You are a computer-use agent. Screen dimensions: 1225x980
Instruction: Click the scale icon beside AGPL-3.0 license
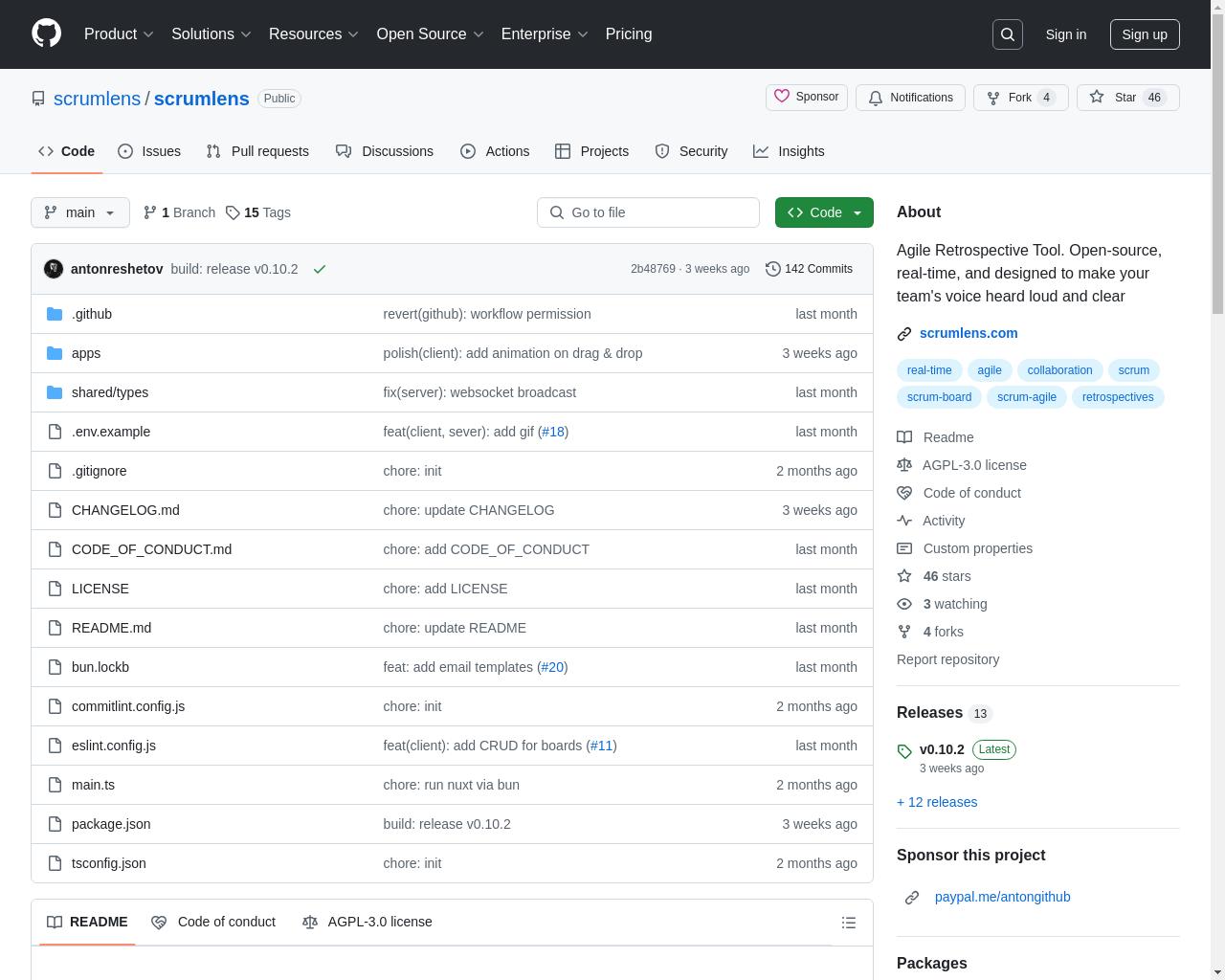coord(904,465)
